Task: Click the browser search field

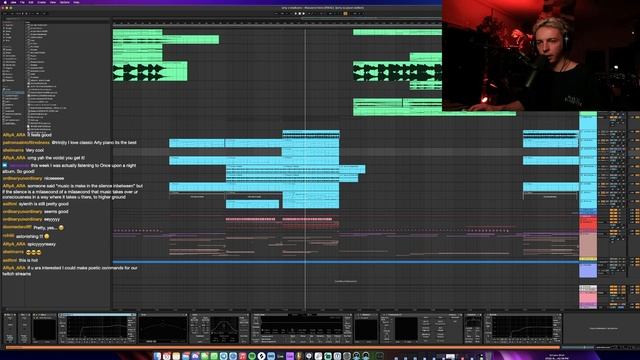Action: click(x=57, y=18)
